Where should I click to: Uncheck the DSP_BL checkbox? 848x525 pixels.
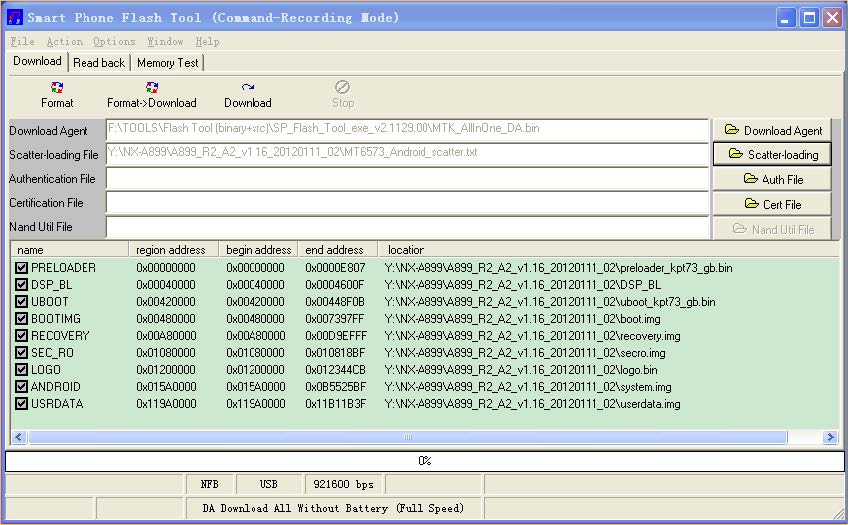(21, 284)
